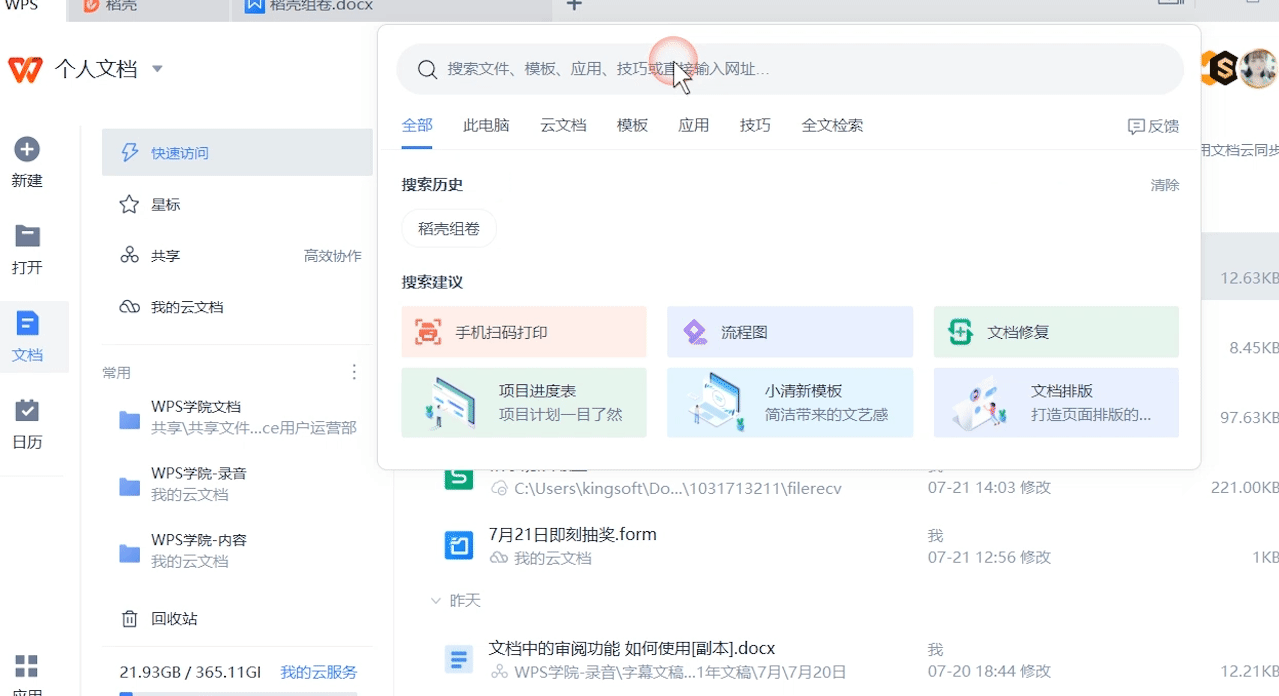Click the user avatar photo
This screenshot has height=696, width=1279.
(1259, 68)
